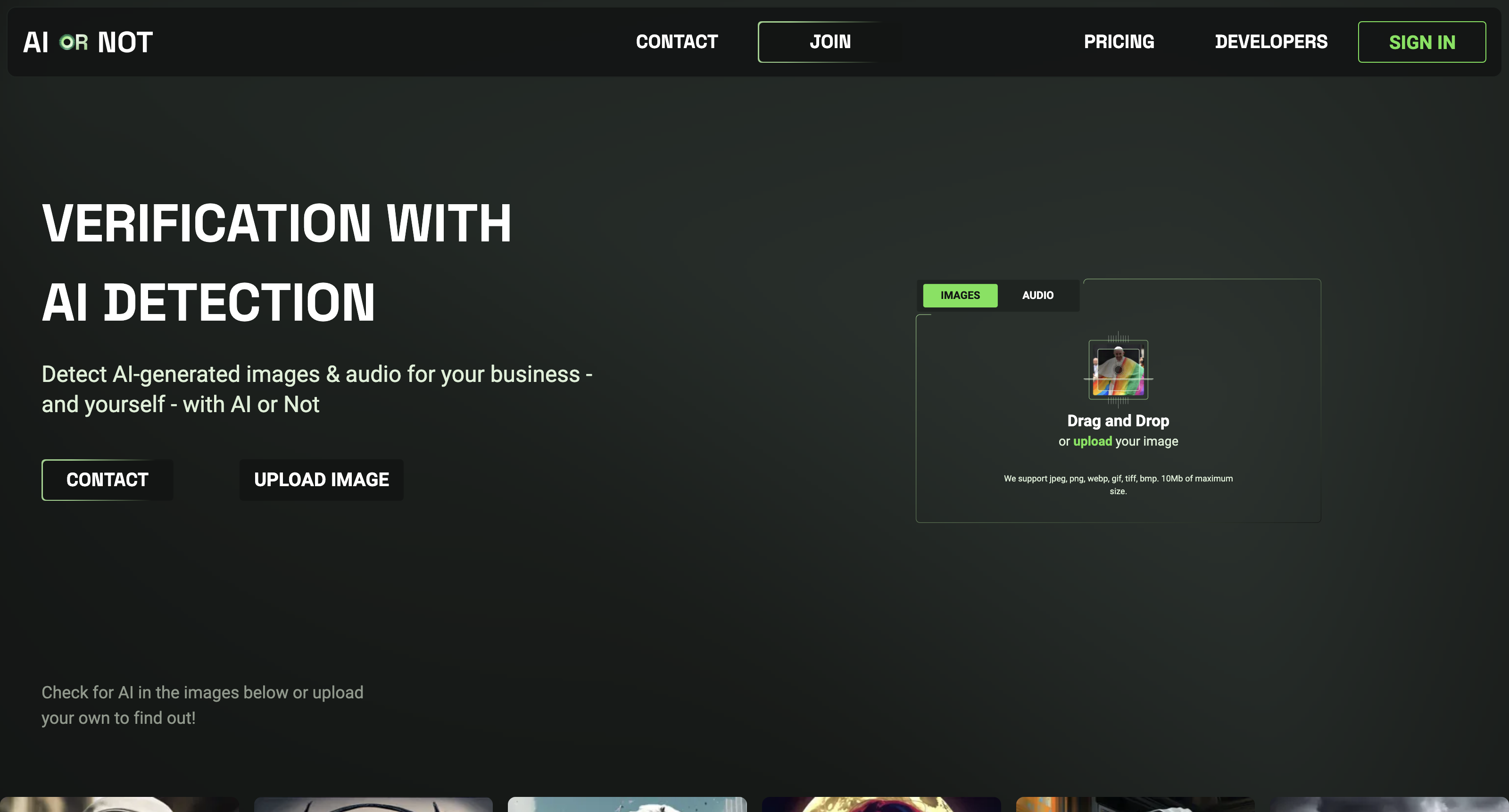The width and height of the screenshot is (1509, 812).
Task: Go to the Pricing page
Action: tap(1119, 41)
